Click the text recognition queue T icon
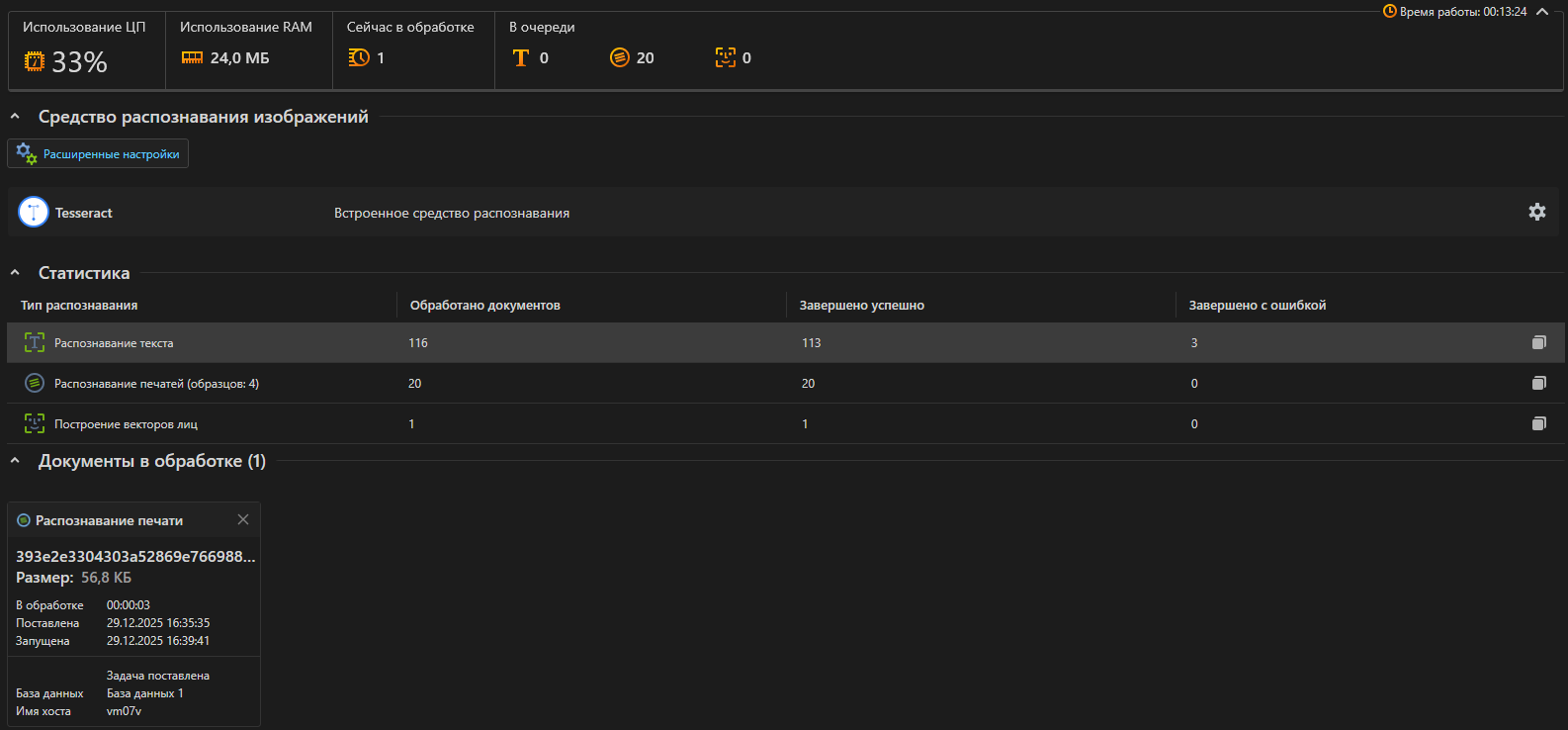 (x=521, y=57)
